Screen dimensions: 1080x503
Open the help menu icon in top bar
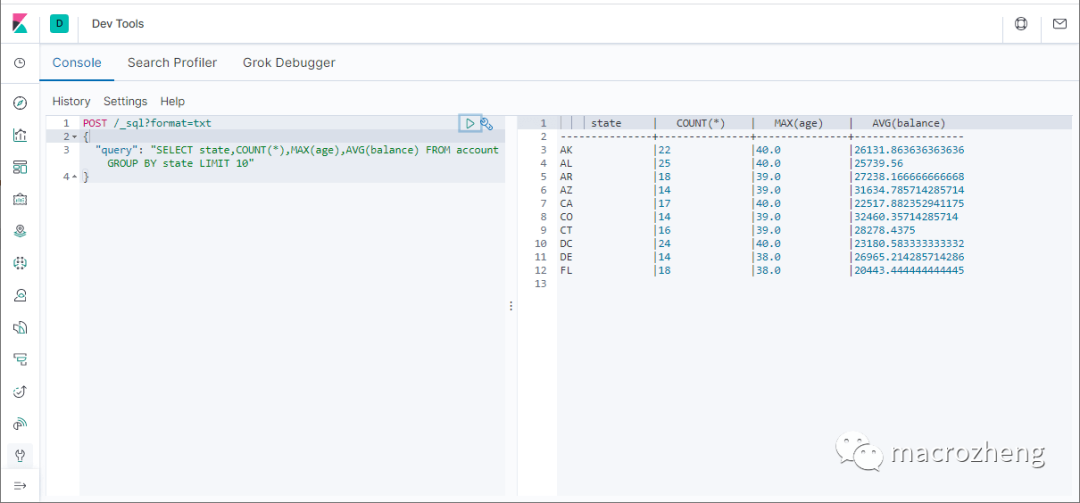coord(1021,23)
